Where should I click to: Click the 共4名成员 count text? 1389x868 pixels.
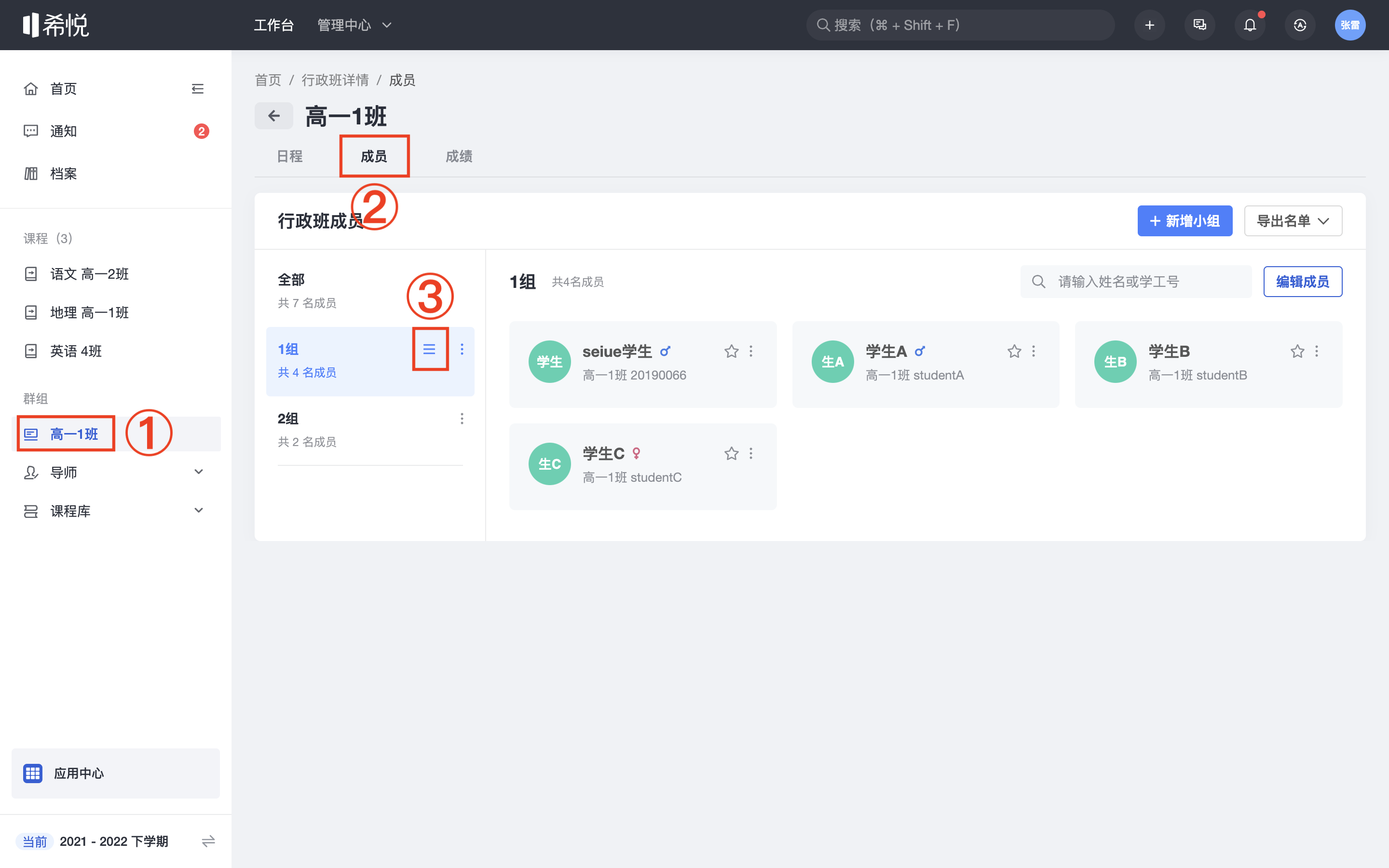point(577,282)
